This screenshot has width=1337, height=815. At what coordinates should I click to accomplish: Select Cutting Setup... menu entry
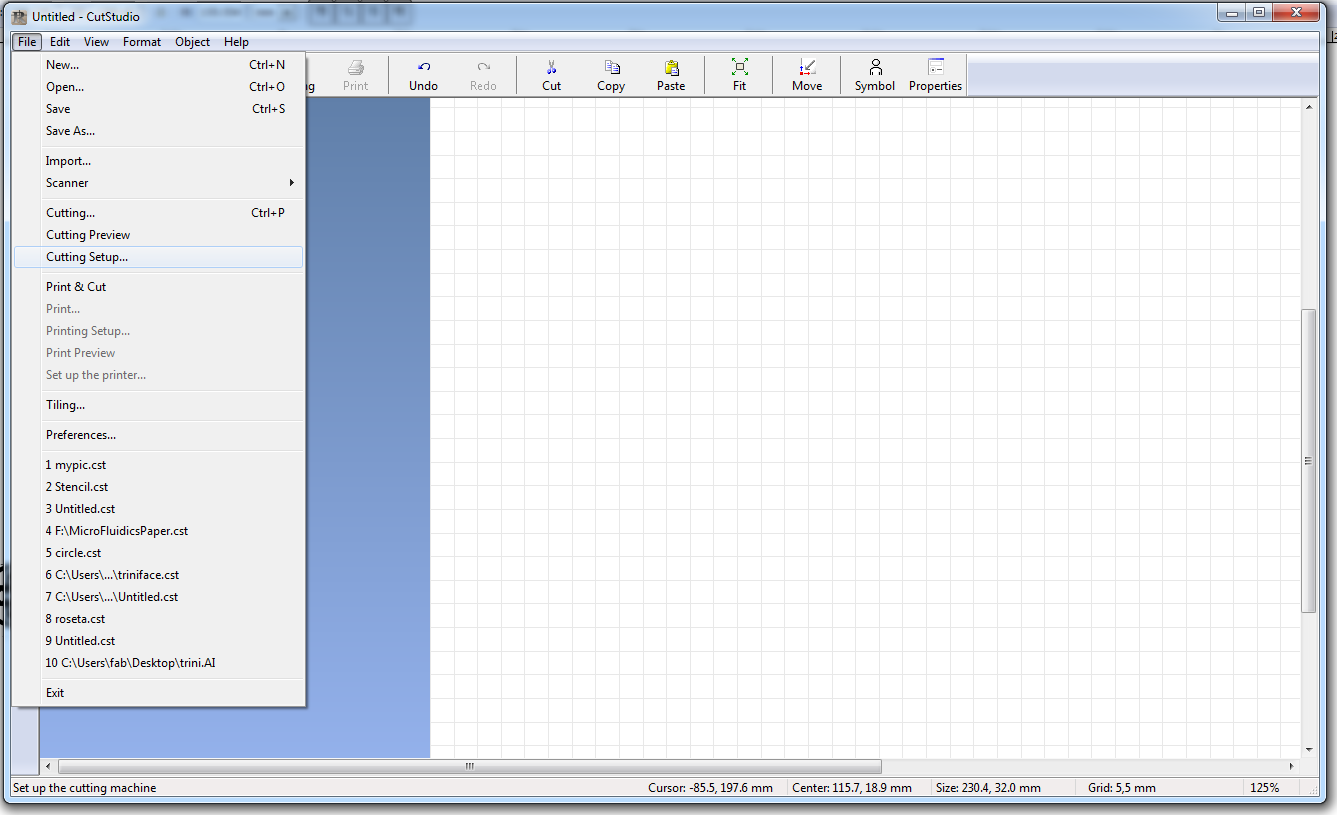[158, 257]
